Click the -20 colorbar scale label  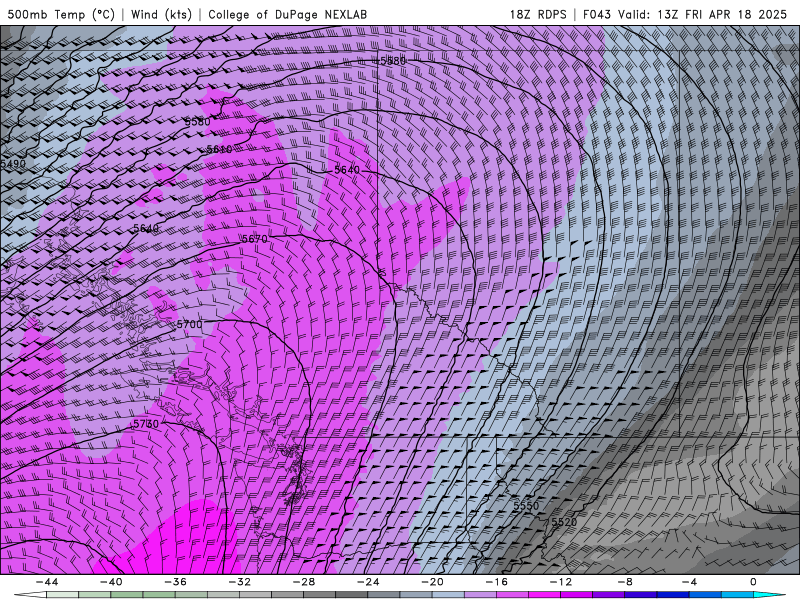click(432, 582)
